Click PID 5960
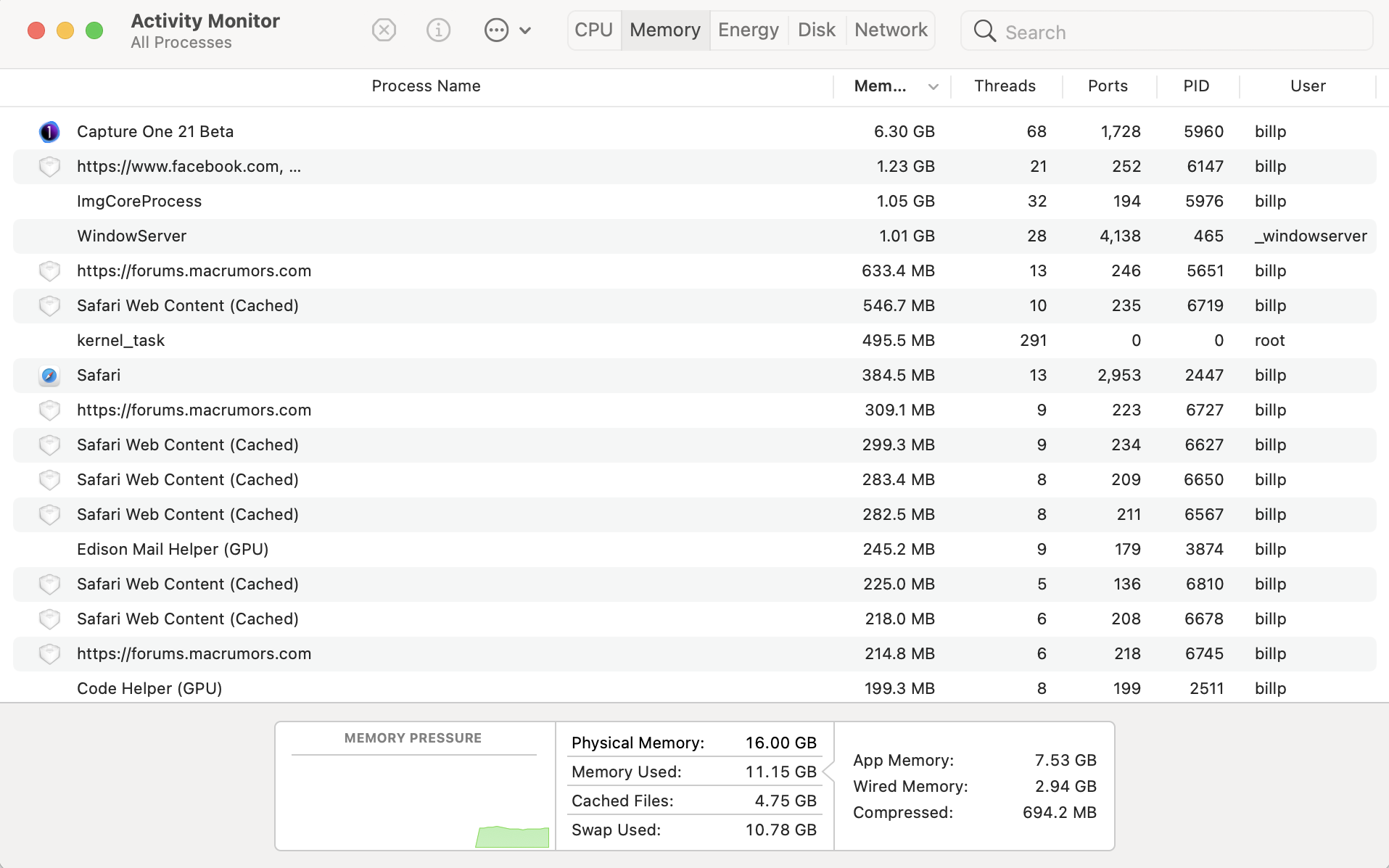The image size is (1389, 868). tap(1203, 132)
